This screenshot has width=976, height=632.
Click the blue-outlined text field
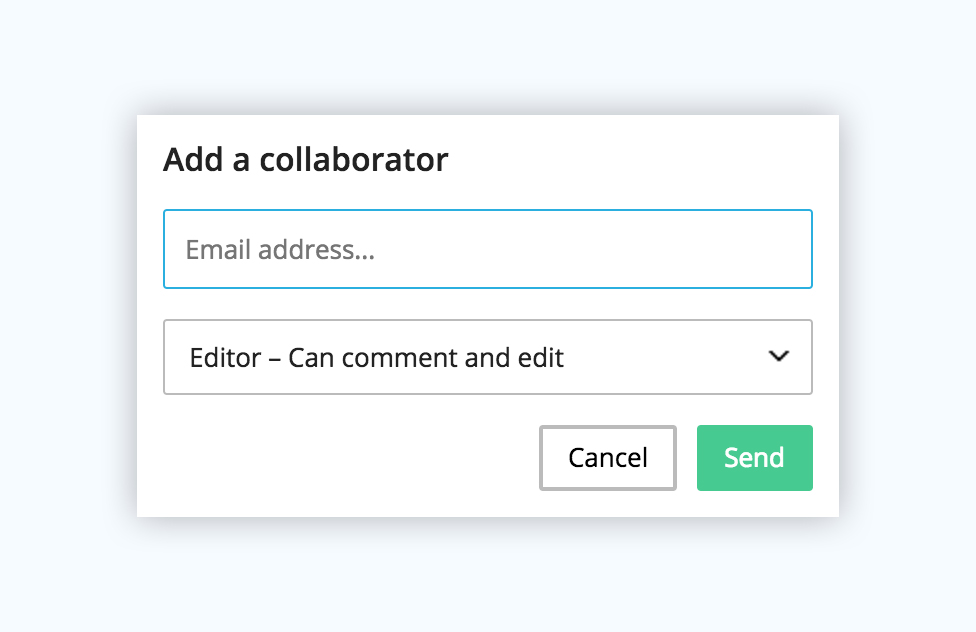pos(487,249)
